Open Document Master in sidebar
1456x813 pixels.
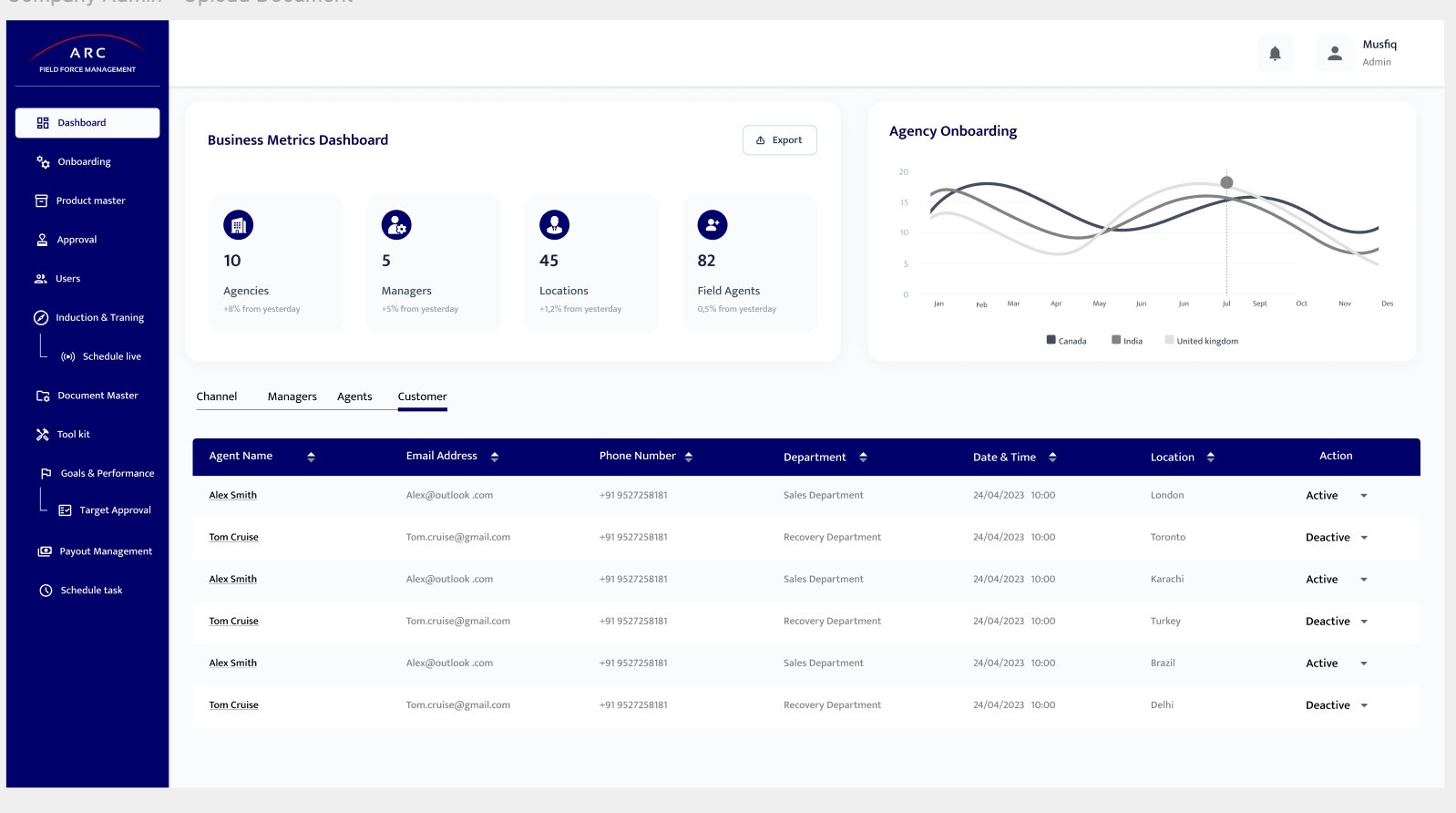(x=97, y=396)
